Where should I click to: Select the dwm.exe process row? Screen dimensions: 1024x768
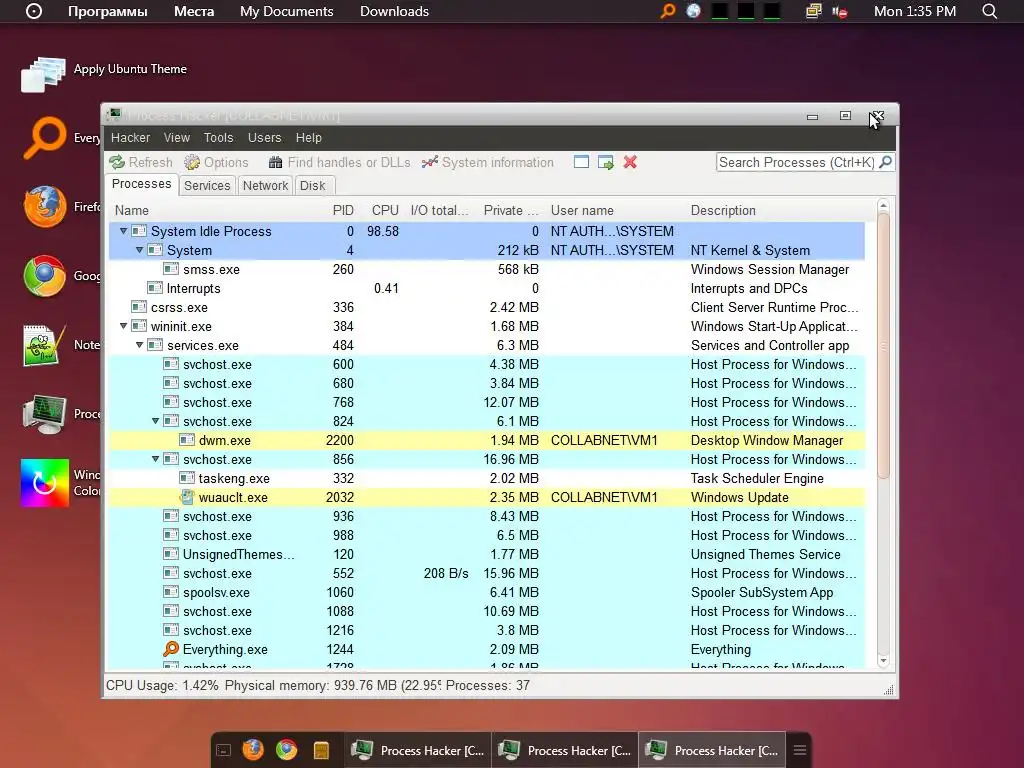coord(487,440)
